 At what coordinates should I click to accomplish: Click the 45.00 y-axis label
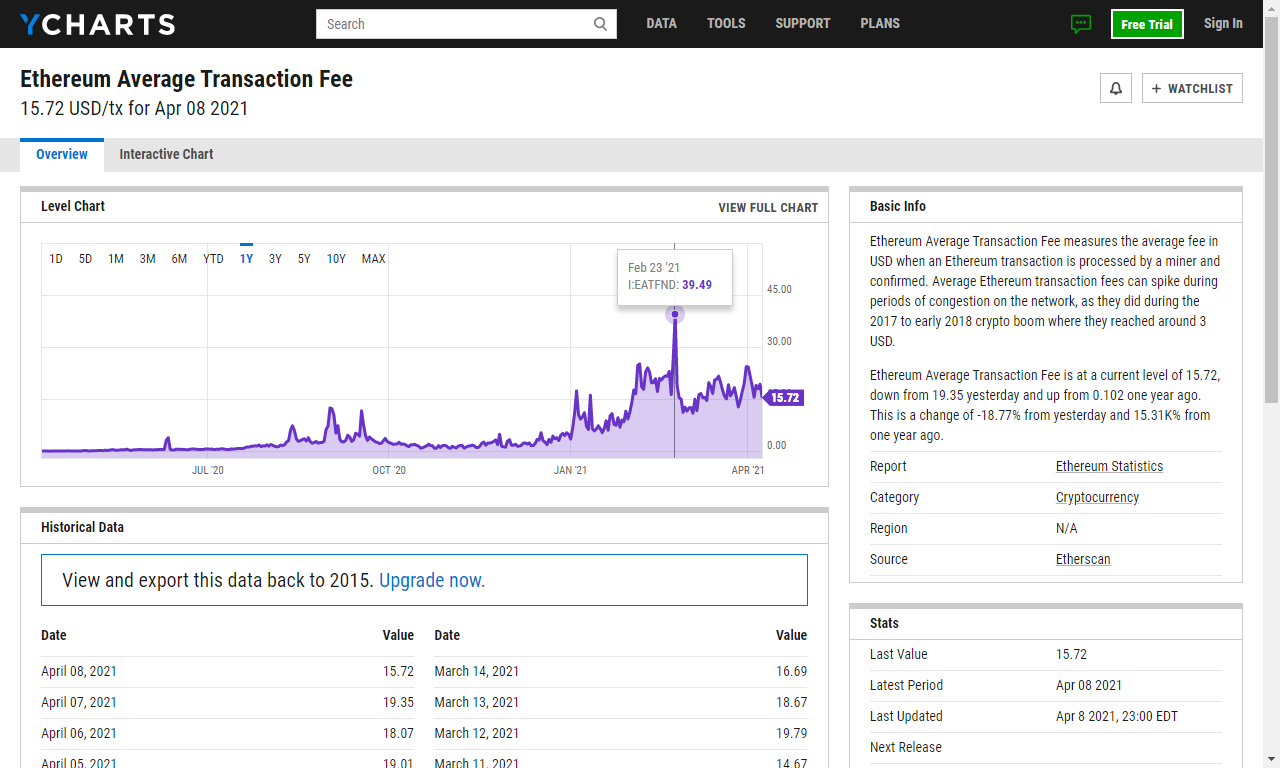(779, 290)
